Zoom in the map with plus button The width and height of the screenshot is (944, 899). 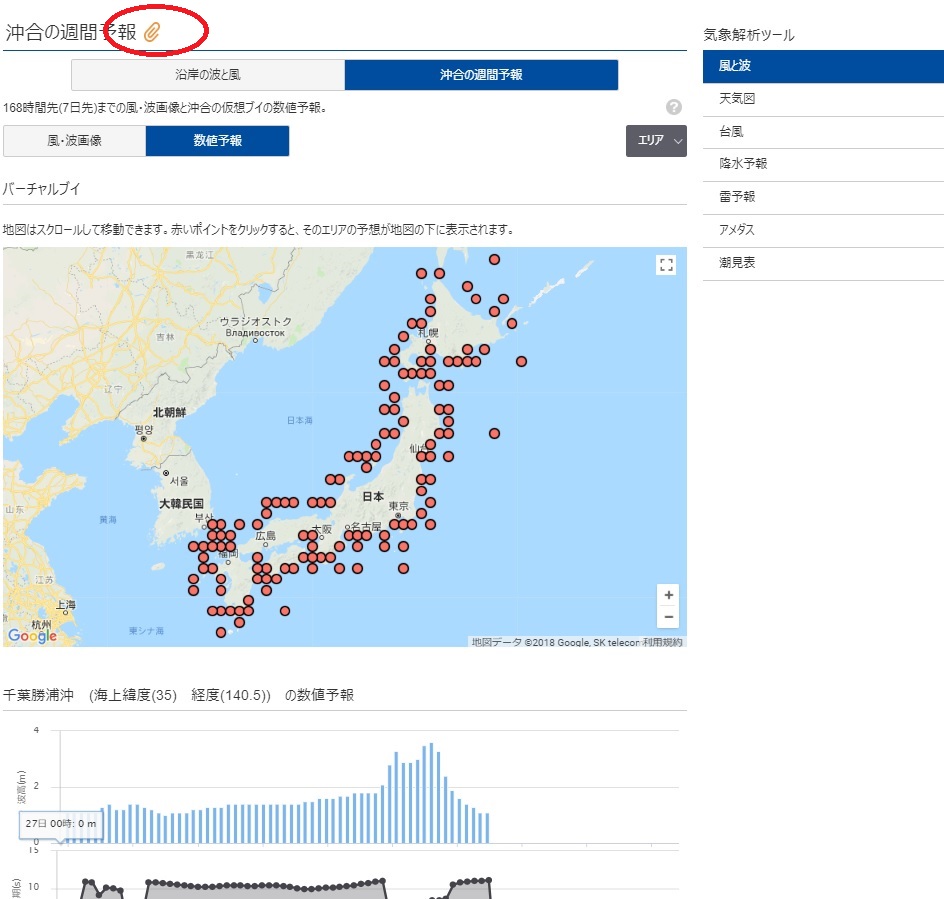click(x=668, y=595)
